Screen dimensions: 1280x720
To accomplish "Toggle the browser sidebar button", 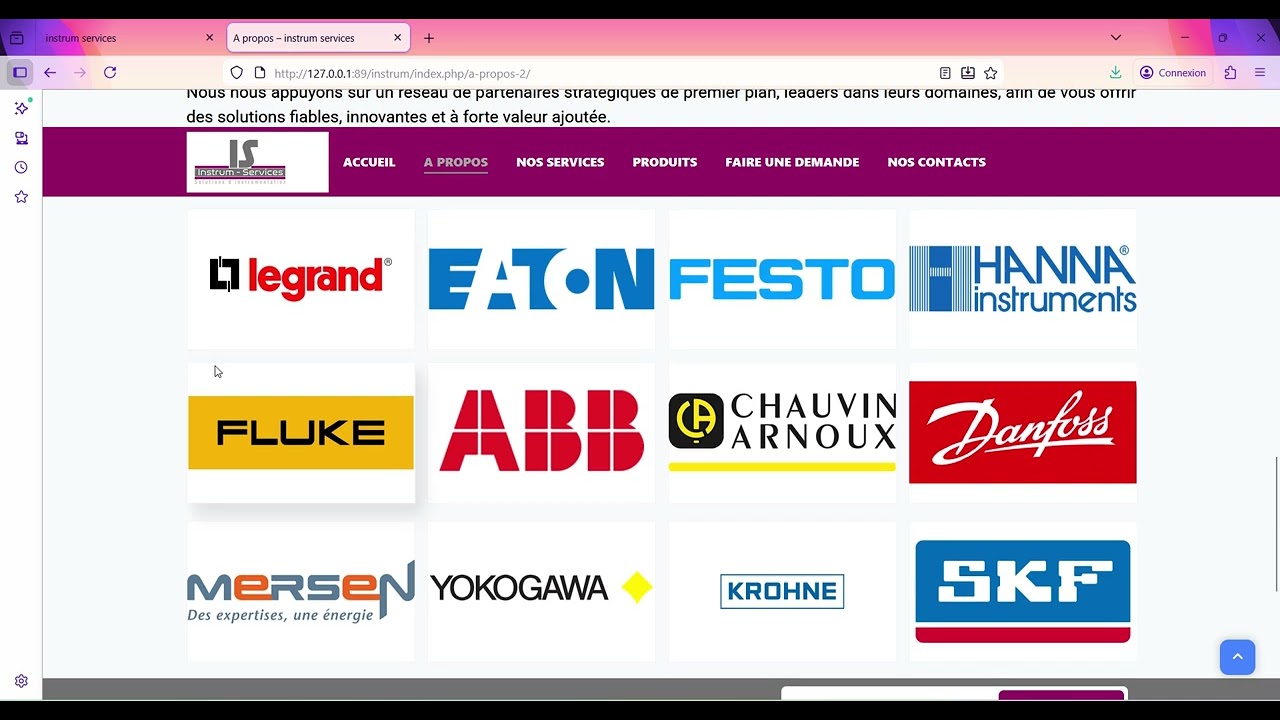I will click(20, 73).
